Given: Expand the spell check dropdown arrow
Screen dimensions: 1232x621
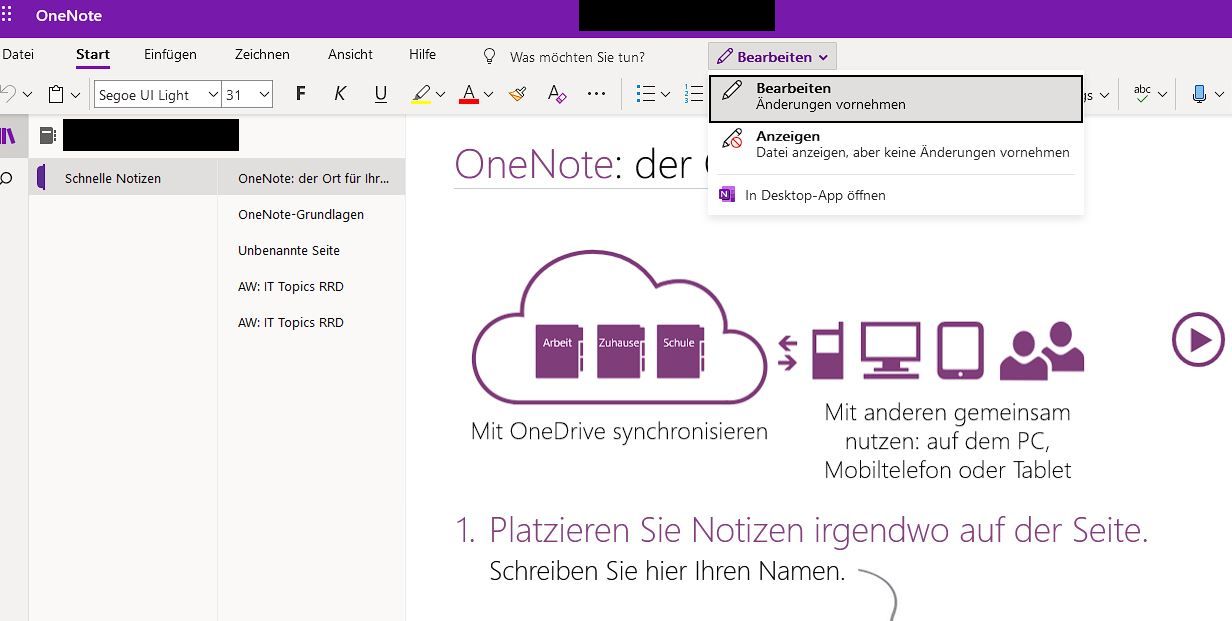Looking at the screenshot, I should tap(1162, 95).
